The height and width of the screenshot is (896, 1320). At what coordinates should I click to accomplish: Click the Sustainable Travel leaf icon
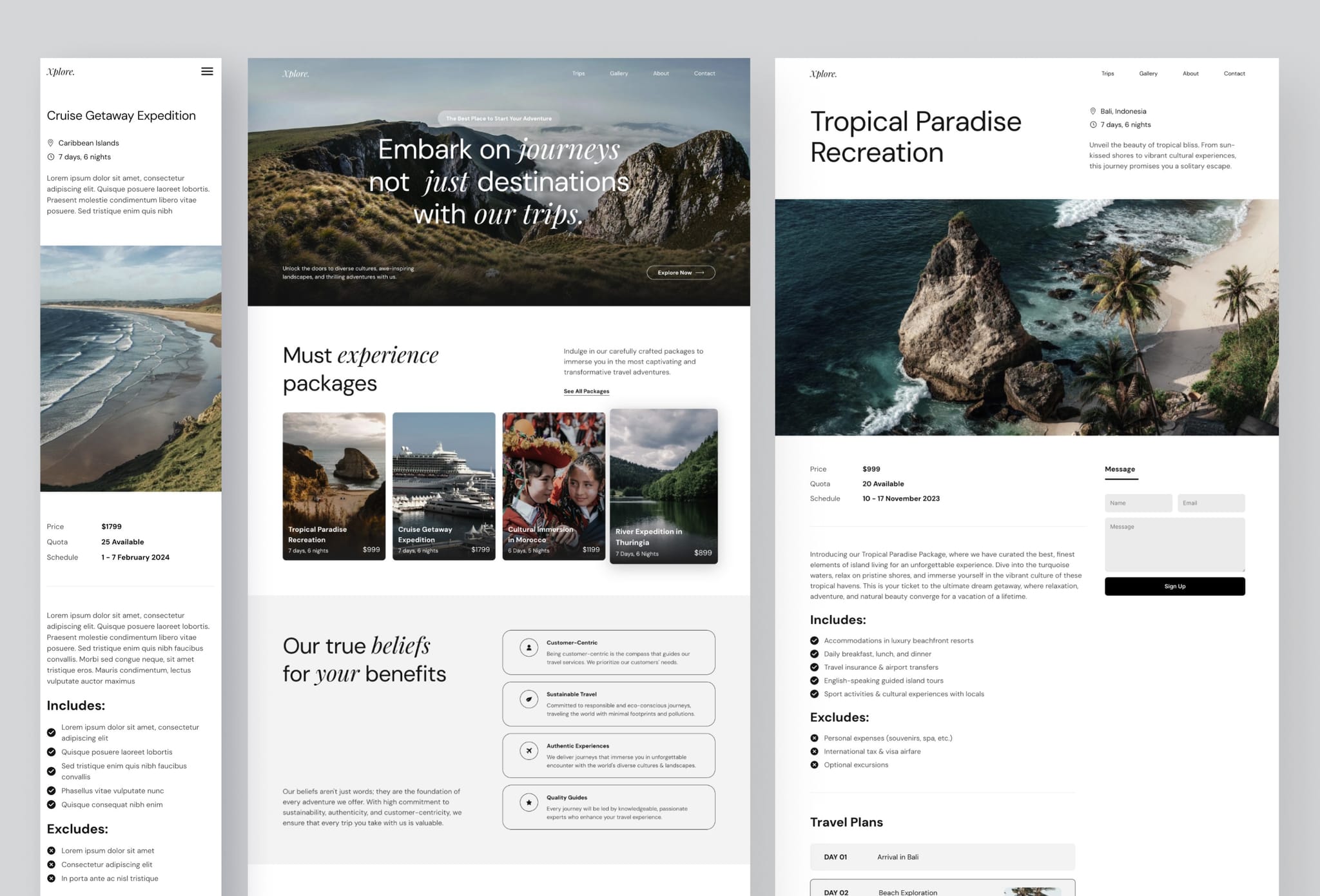point(529,699)
